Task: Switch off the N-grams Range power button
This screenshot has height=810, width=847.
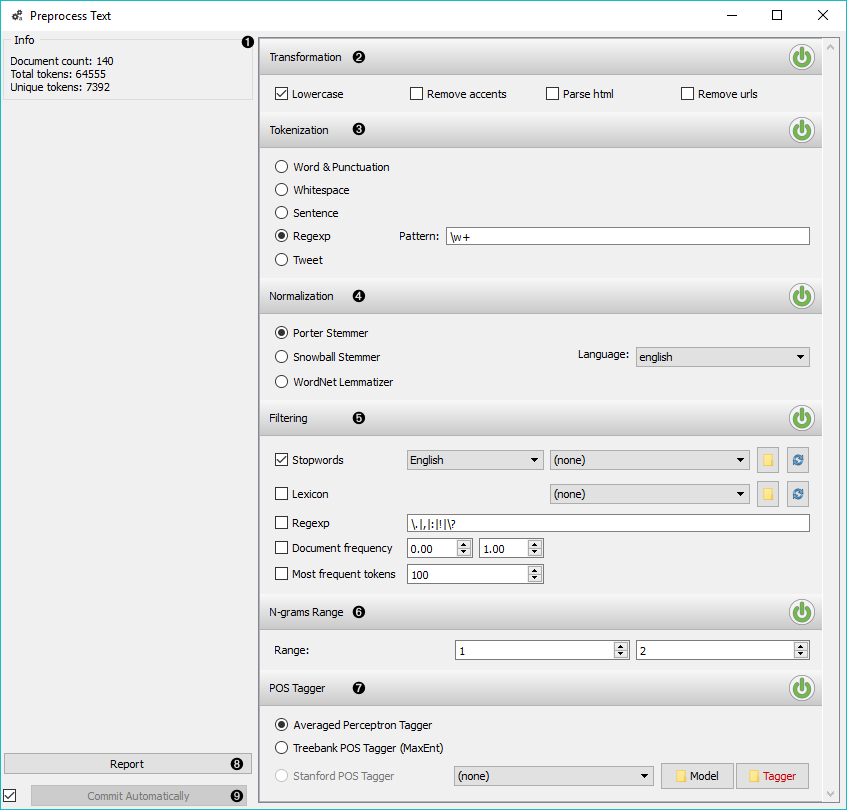Action: point(801,612)
